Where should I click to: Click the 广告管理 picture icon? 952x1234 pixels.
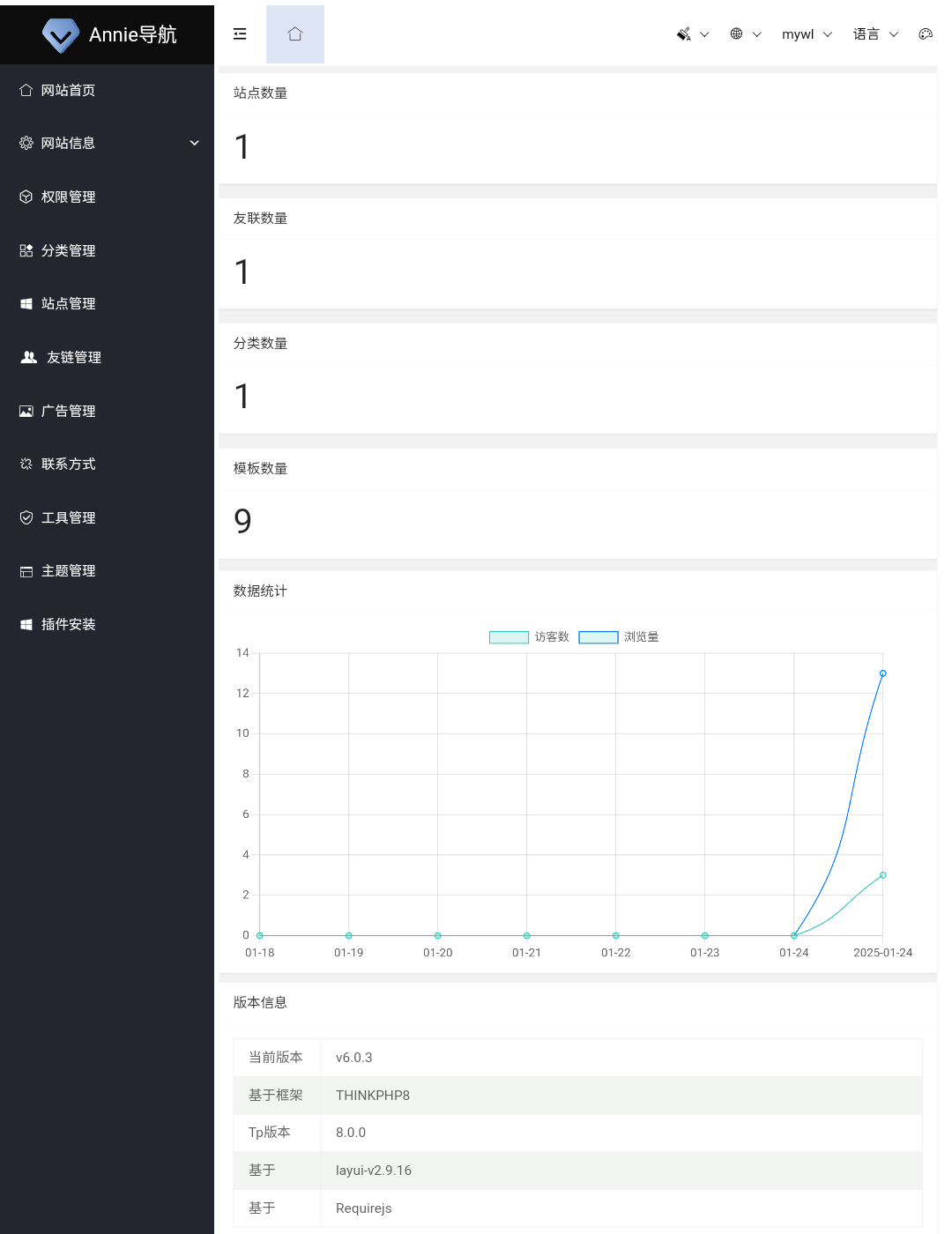pyautogui.click(x=26, y=411)
